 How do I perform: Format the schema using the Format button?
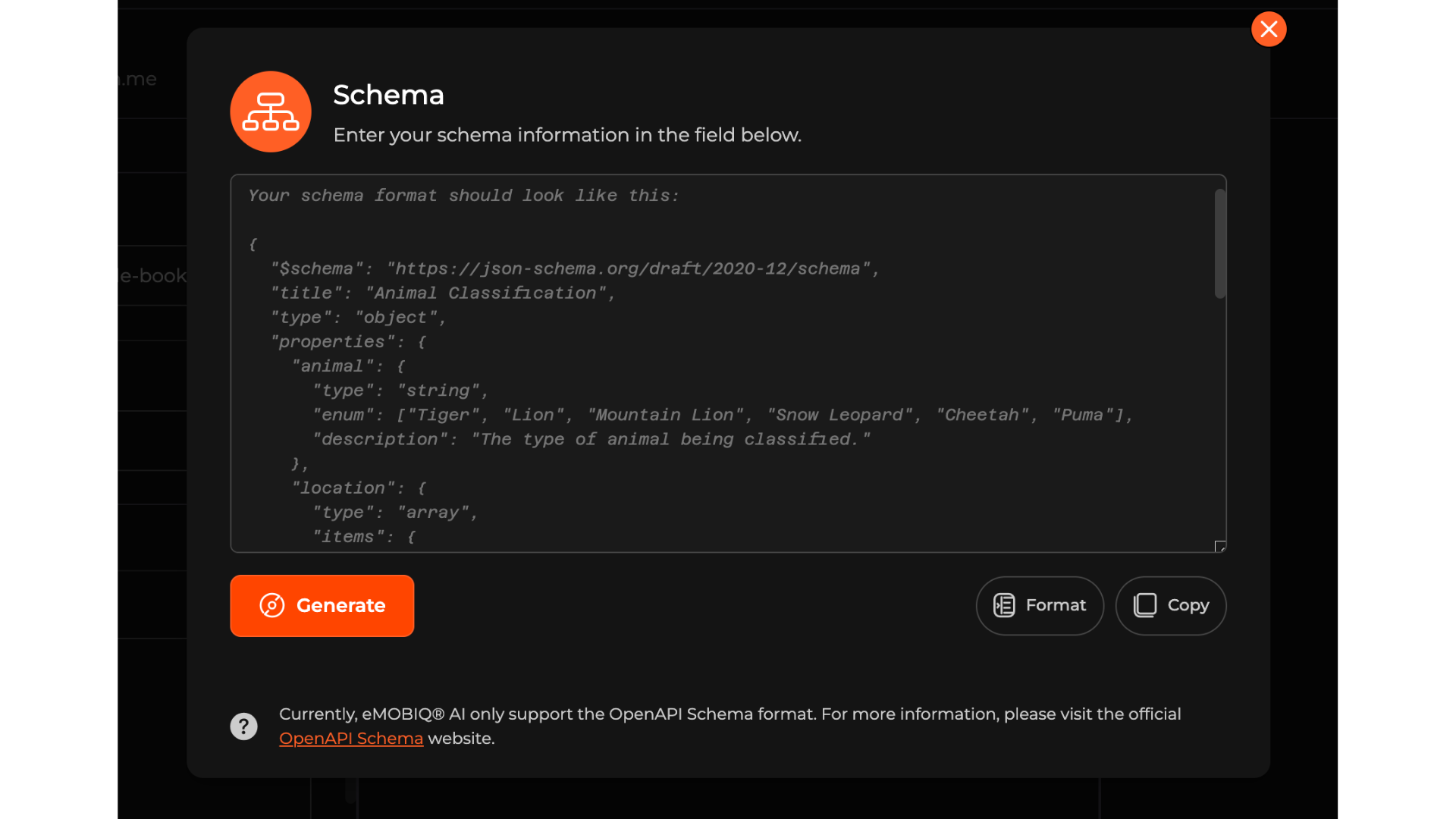coord(1040,605)
